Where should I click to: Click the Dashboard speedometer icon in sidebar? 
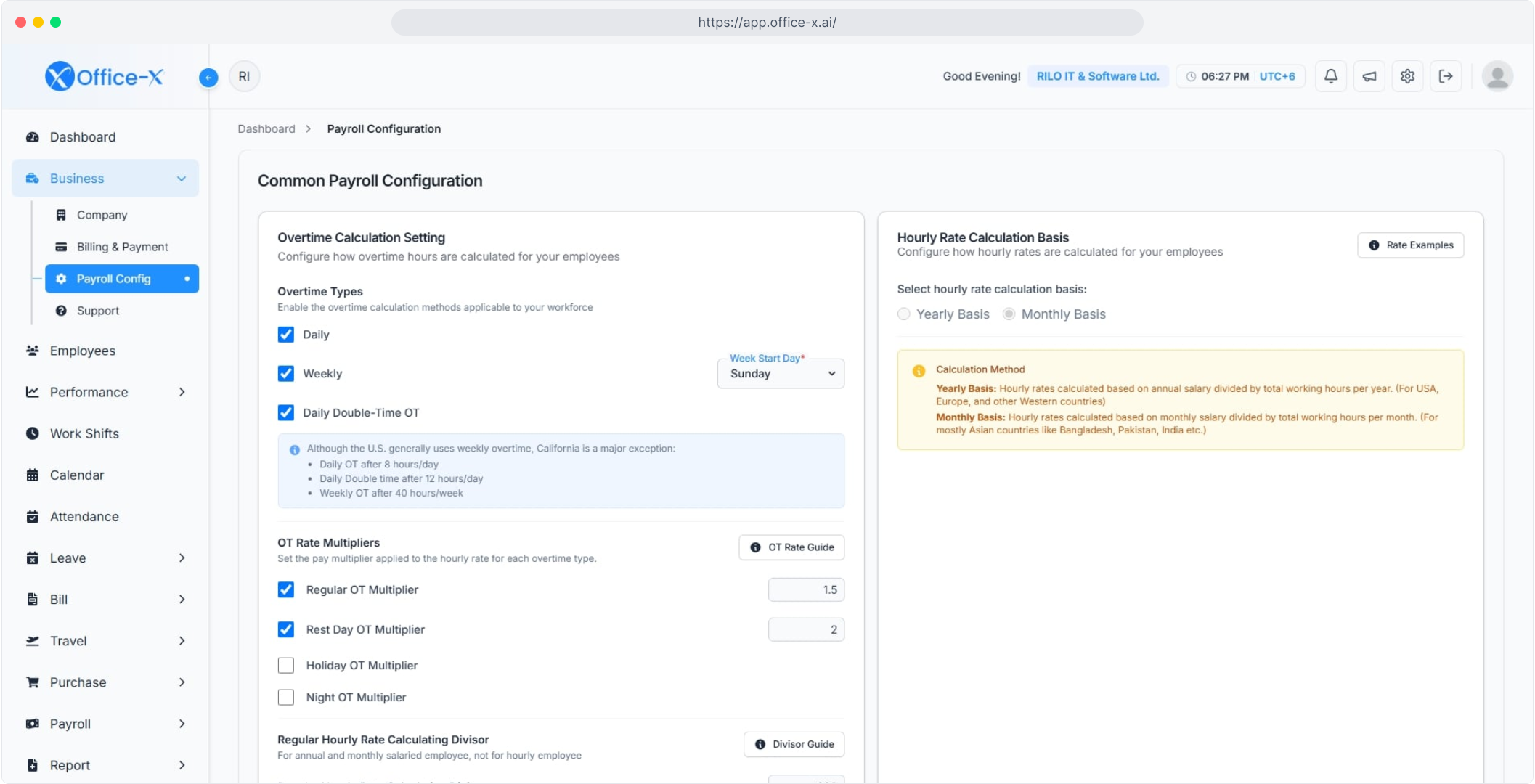[33, 137]
